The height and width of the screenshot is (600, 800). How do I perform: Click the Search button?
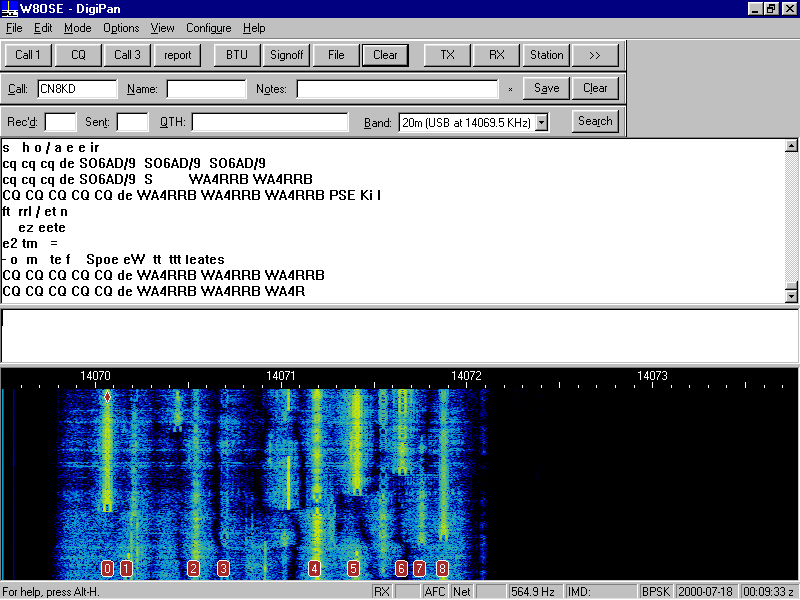click(x=595, y=121)
